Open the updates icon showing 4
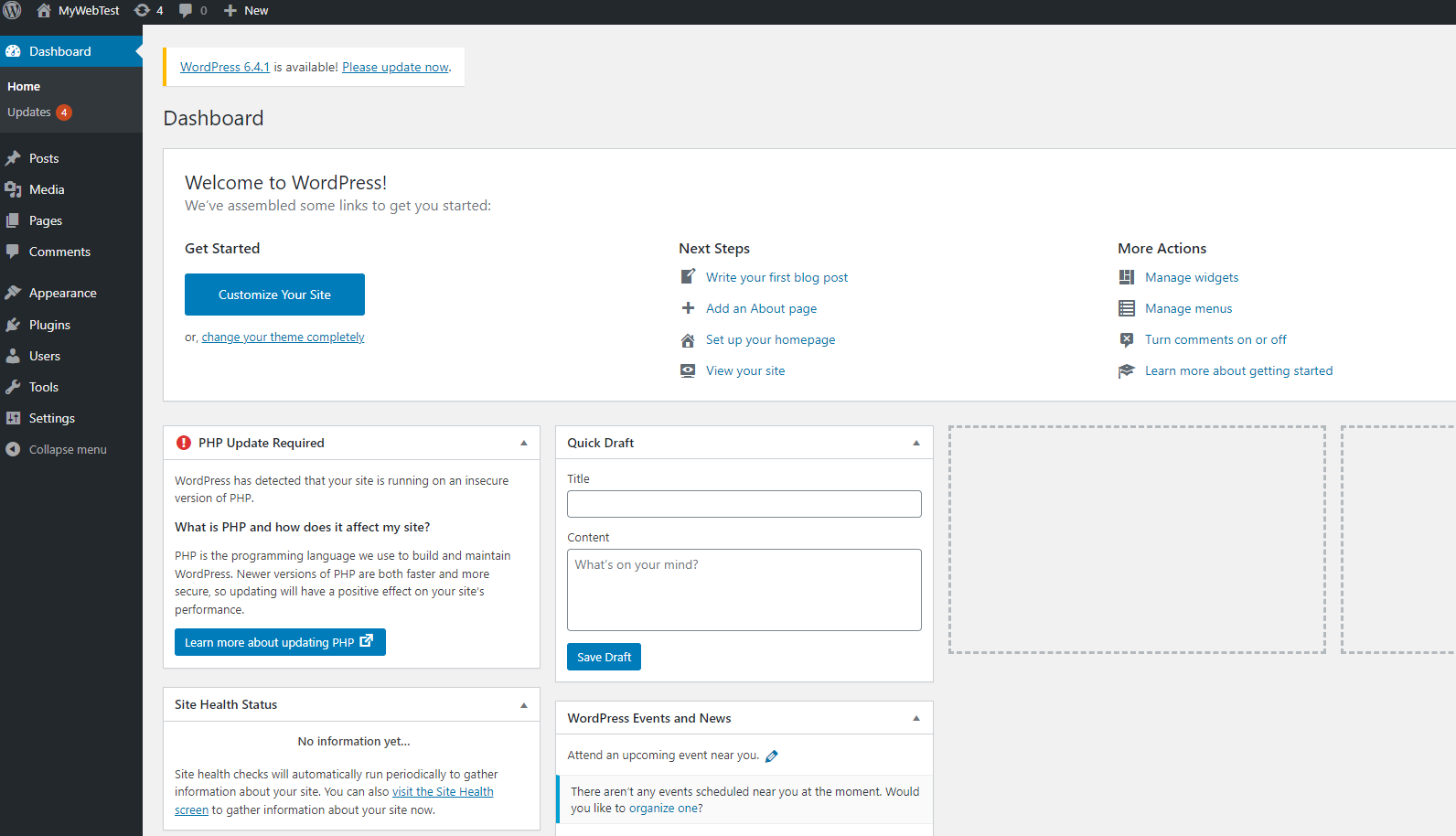The image size is (1456, 836). 142,10
